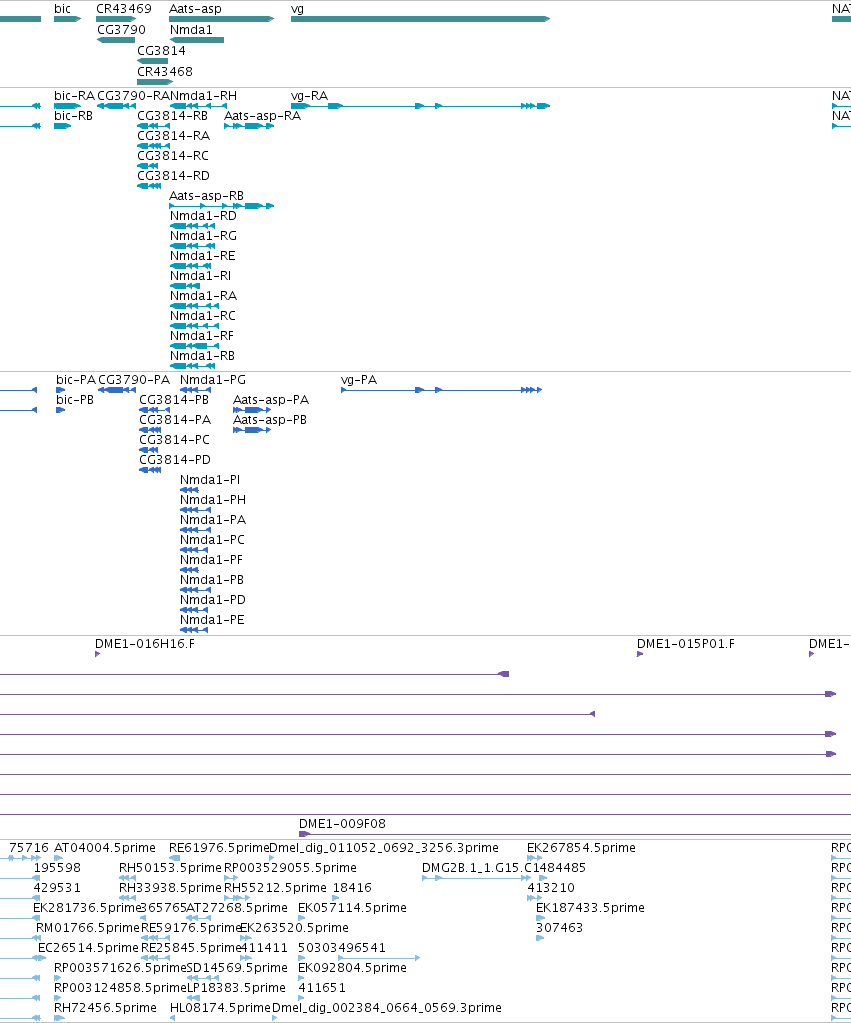Click BAC end label DME1-016H16.F
Viewport: 851px width, 1023px height.
(145, 644)
